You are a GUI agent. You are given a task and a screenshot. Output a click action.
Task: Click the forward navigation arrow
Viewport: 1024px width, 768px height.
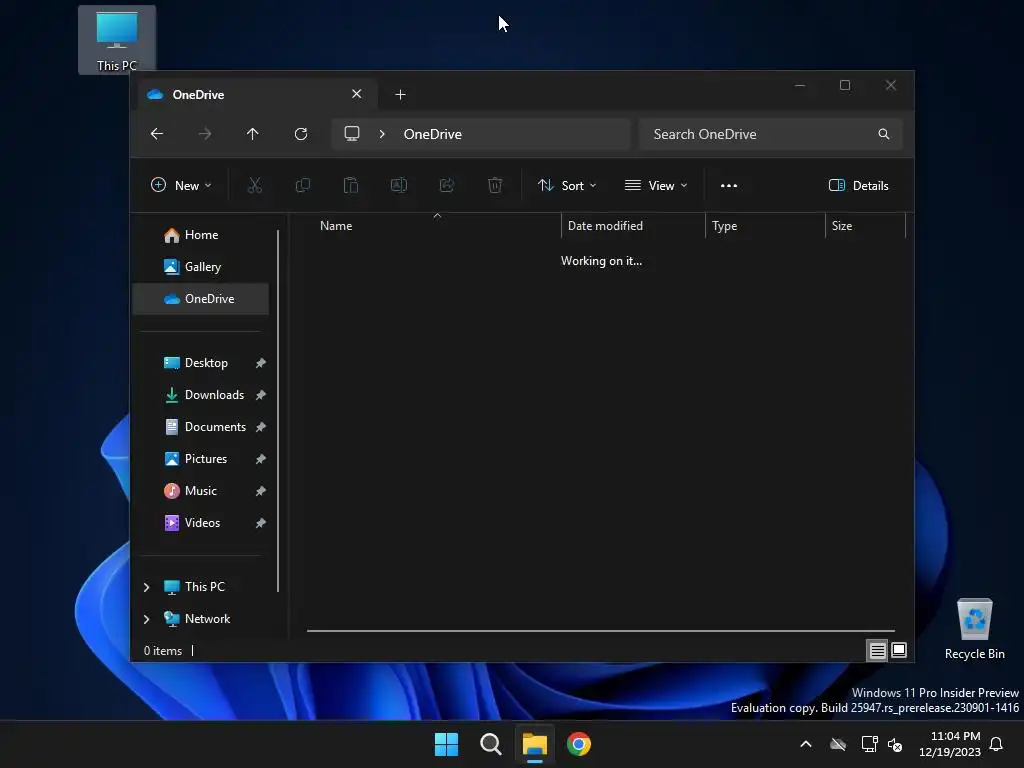click(205, 134)
